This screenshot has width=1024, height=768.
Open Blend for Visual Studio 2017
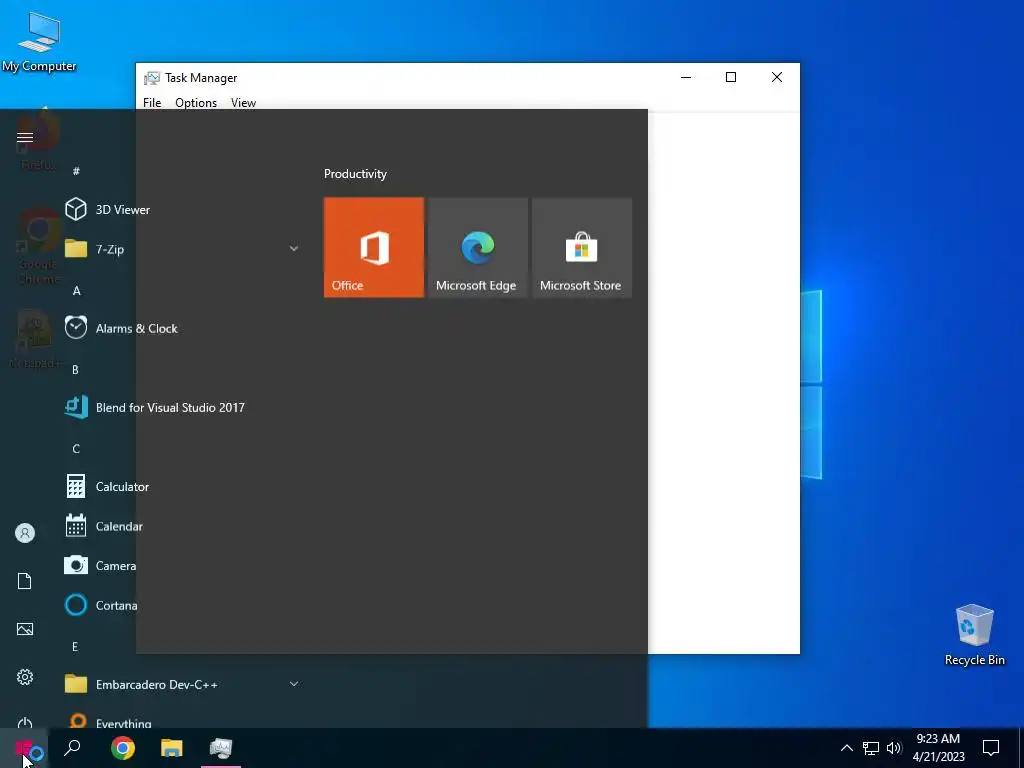[183, 408]
